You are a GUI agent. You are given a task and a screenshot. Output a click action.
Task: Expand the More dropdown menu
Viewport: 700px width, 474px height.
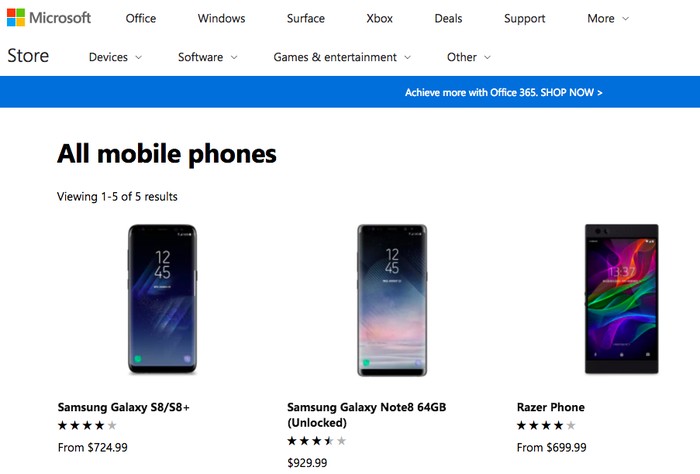point(608,18)
